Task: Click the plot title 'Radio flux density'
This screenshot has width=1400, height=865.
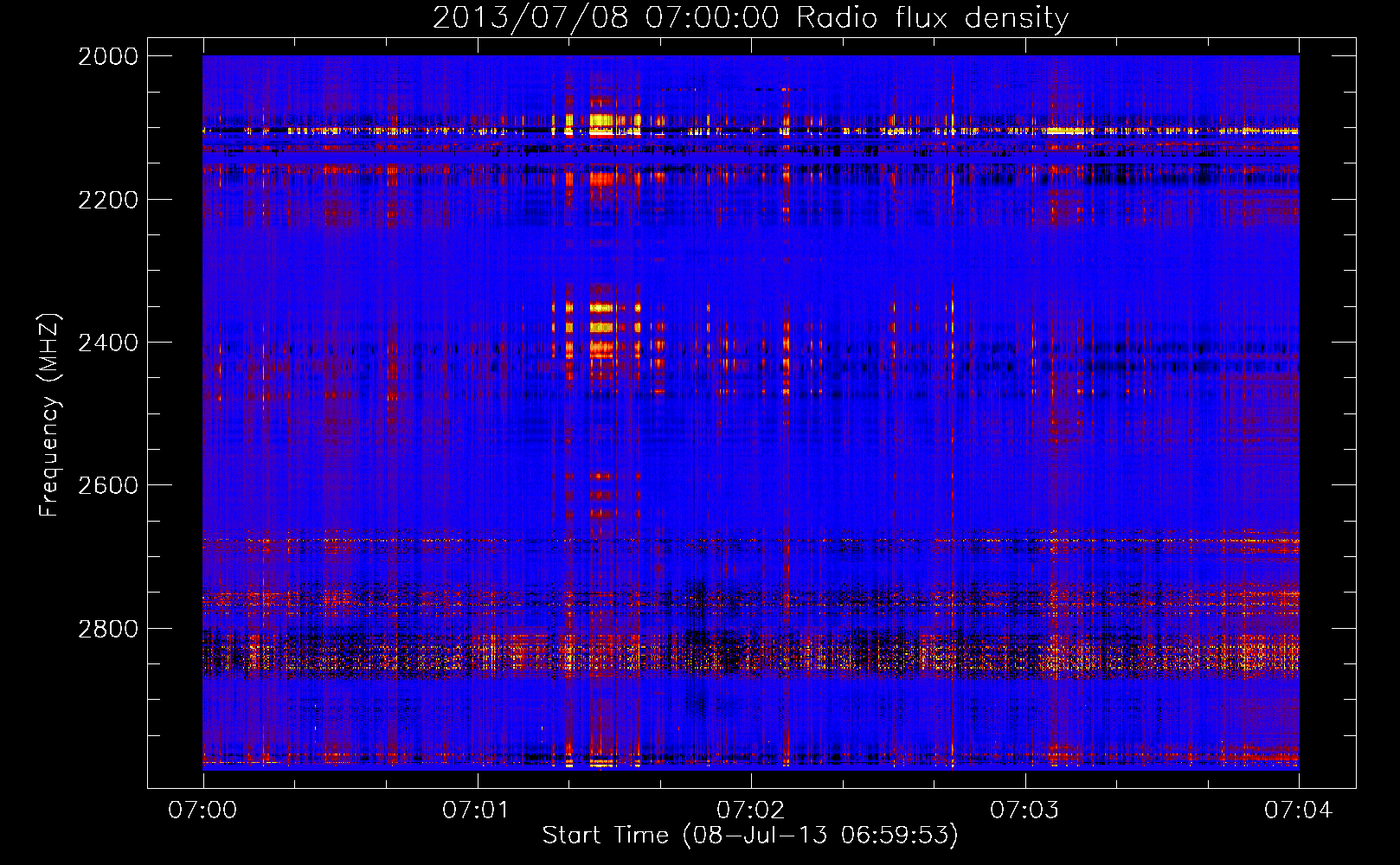Action: tap(932, 18)
